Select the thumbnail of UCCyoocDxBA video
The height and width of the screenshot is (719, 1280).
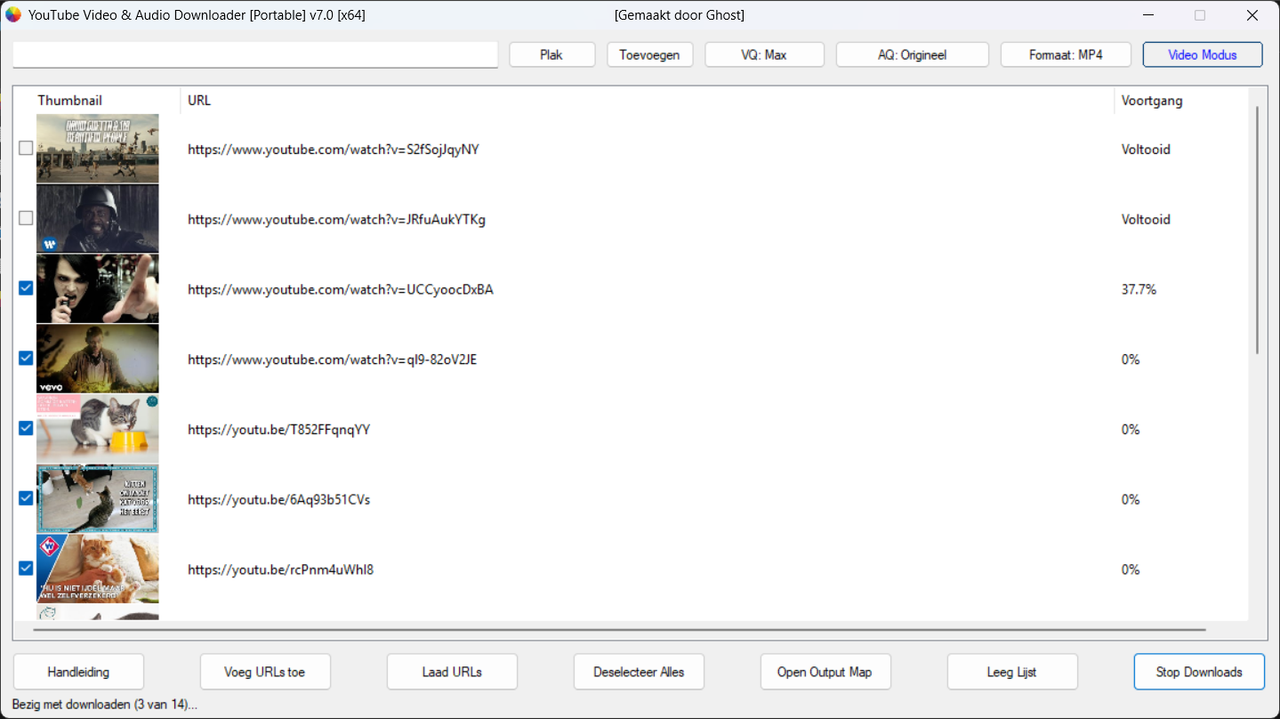(x=97, y=289)
